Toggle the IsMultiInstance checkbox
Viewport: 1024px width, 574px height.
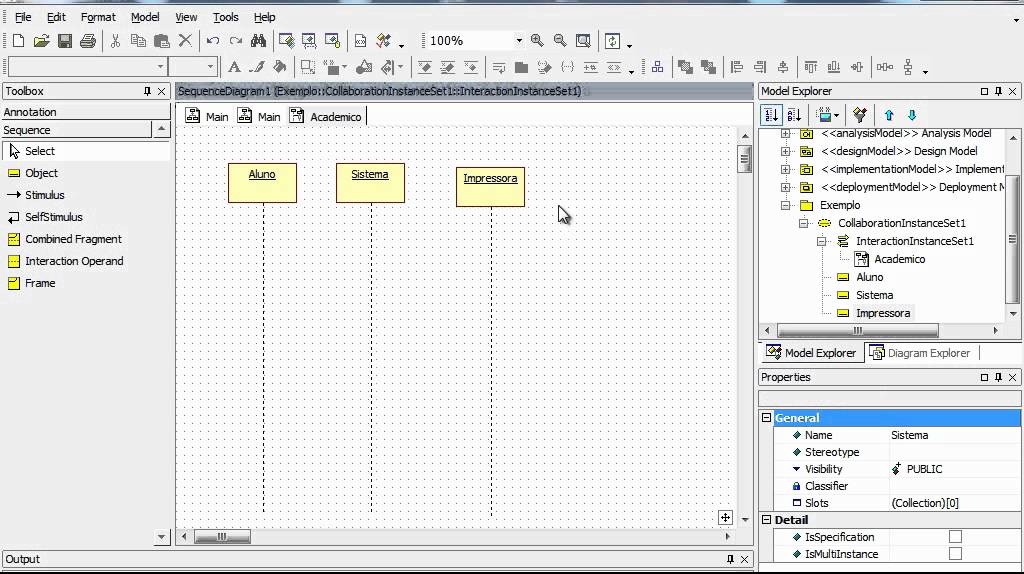(x=955, y=554)
